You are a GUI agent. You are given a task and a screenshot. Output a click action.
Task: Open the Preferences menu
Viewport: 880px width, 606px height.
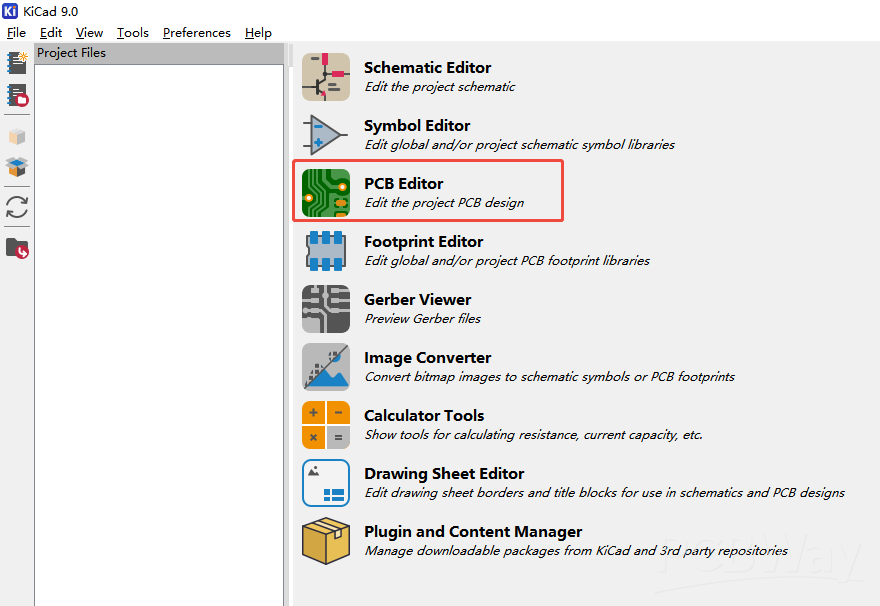click(x=196, y=33)
